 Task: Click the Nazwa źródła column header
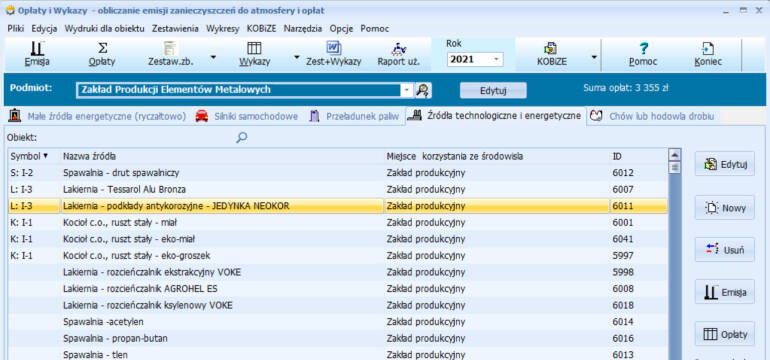(x=222, y=156)
